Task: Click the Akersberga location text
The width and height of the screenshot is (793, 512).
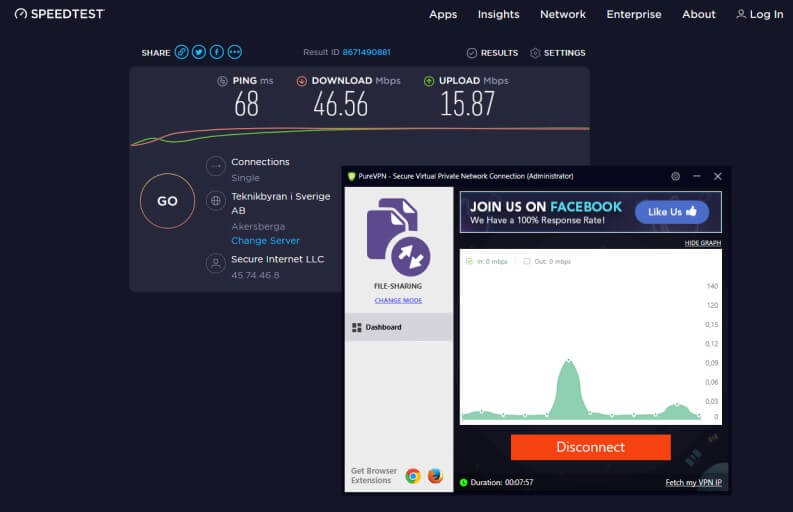Action: coord(258,227)
